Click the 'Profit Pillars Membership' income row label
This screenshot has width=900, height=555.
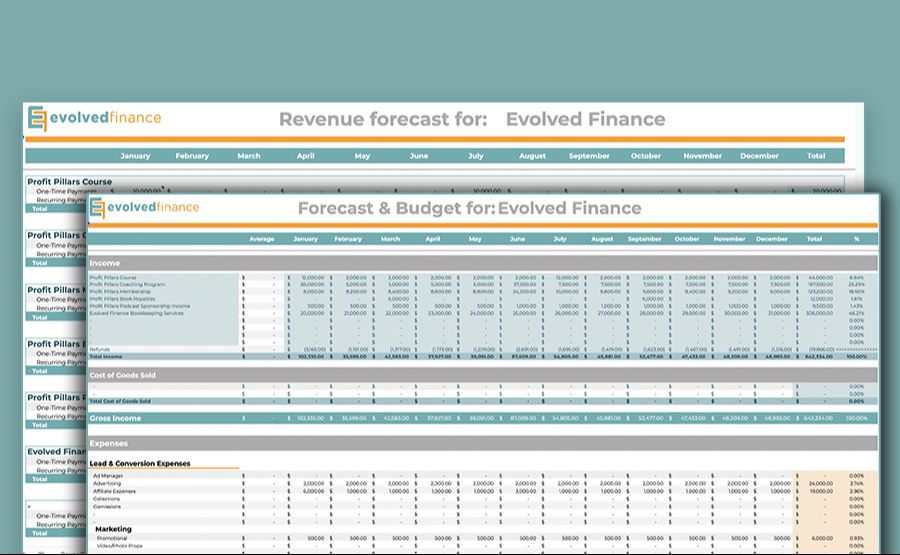point(120,292)
